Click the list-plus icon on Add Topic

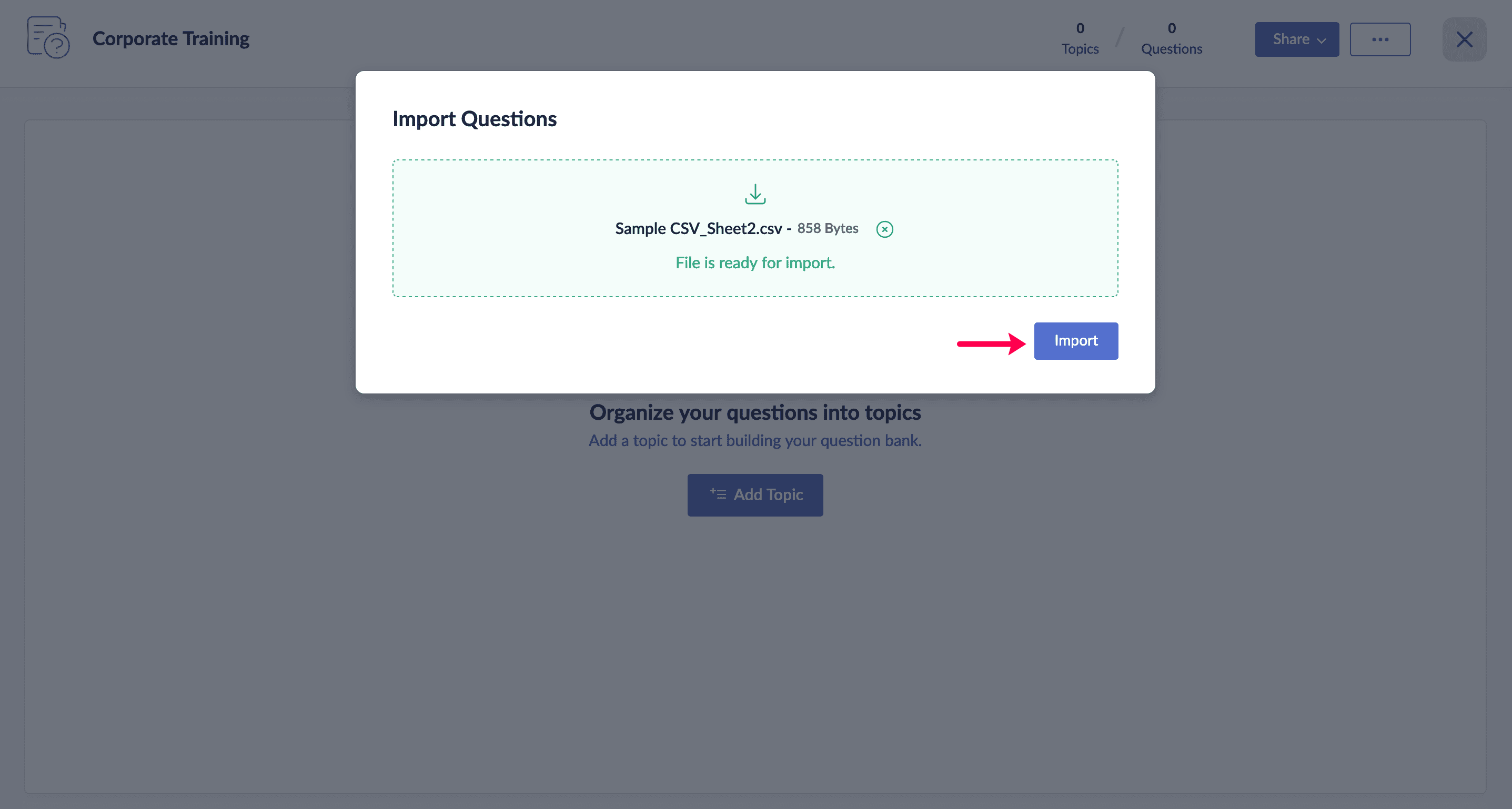pyautogui.click(x=718, y=494)
